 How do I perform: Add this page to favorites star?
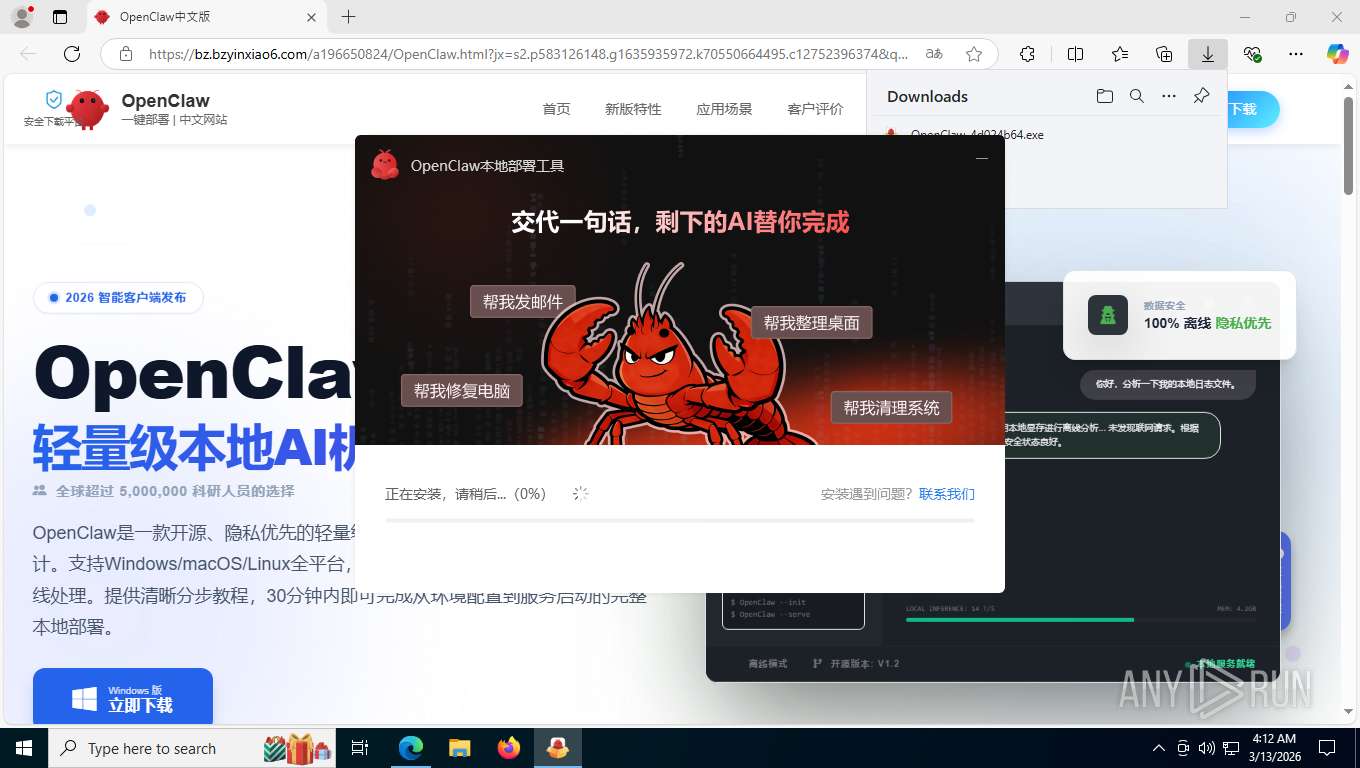click(x=974, y=54)
